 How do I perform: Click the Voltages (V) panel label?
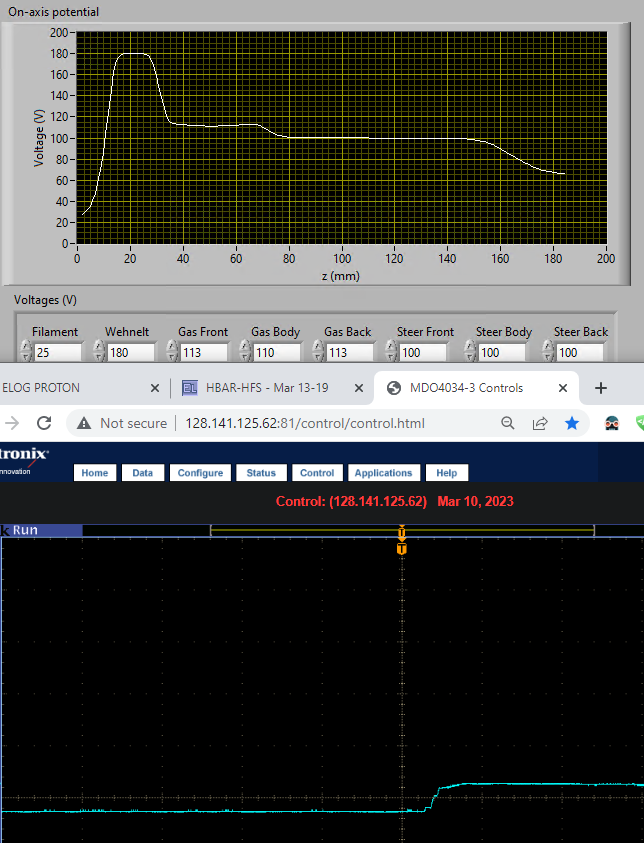click(x=45, y=300)
